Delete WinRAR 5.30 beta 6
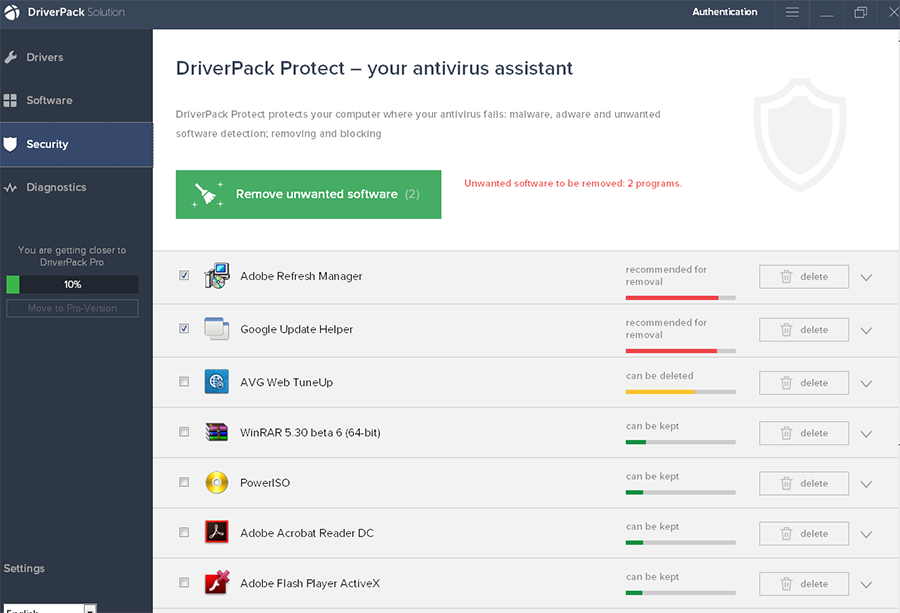This screenshot has height=613, width=900. click(x=804, y=433)
